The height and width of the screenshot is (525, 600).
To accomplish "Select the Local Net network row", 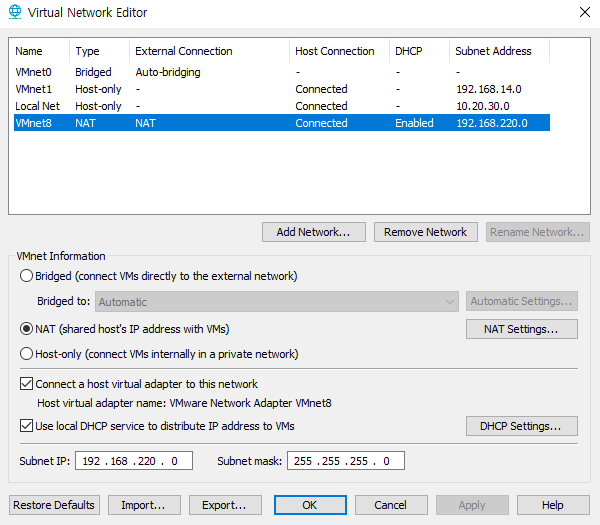I will [x=282, y=106].
